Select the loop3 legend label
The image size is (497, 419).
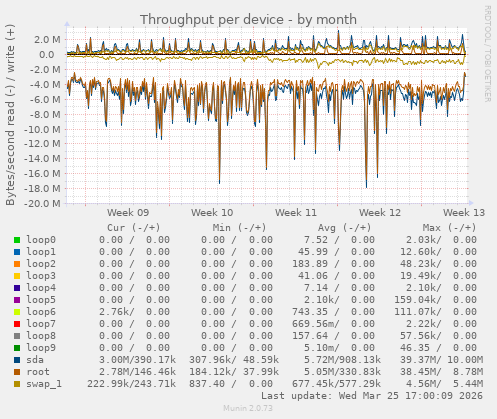click(x=41, y=276)
